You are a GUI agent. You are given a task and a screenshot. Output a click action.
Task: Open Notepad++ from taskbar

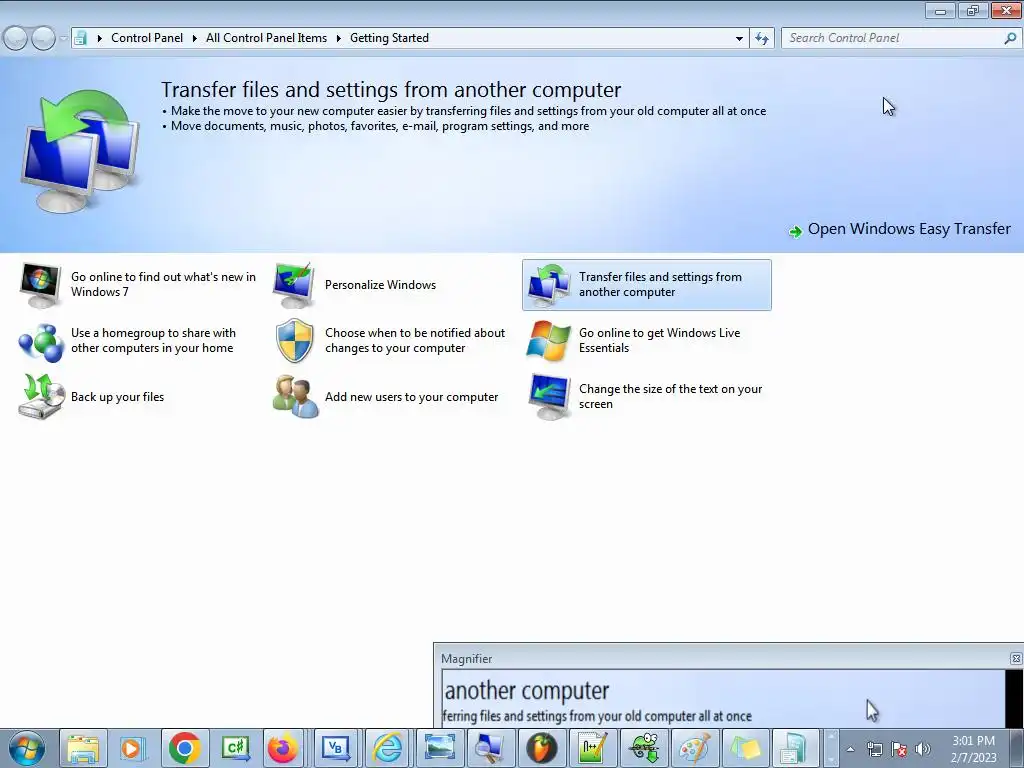pyautogui.click(x=592, y=748)
